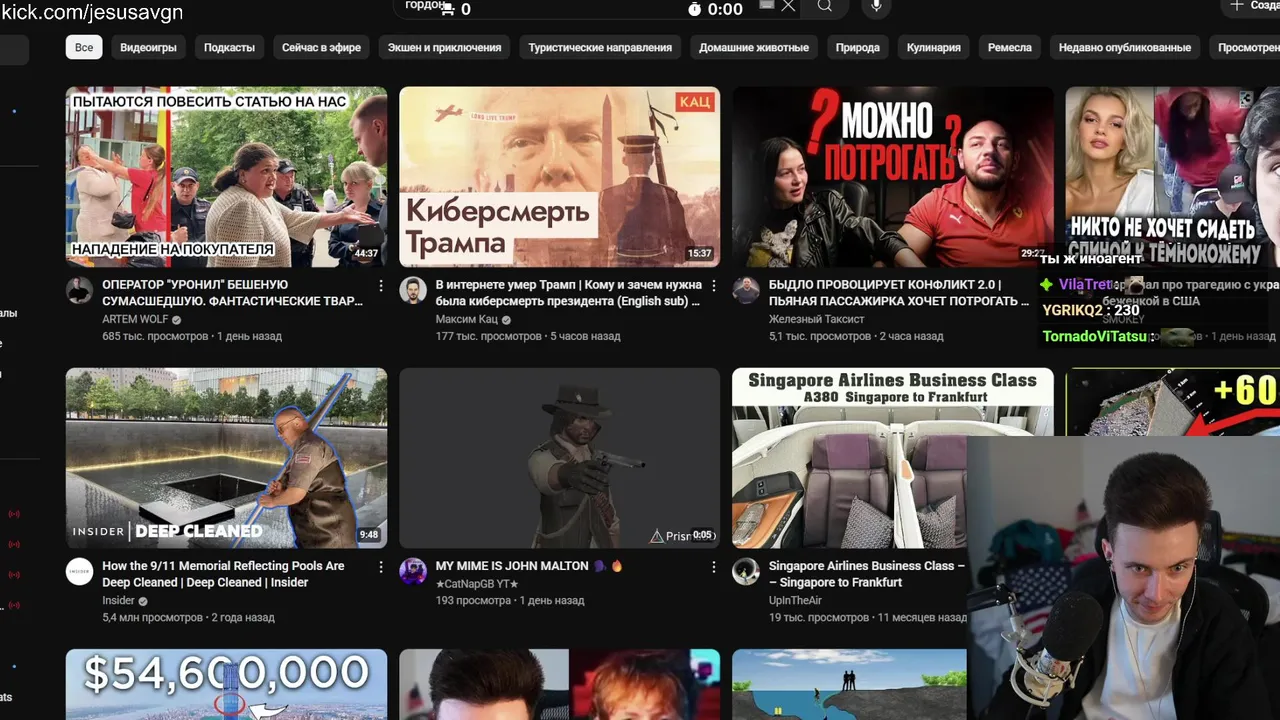Select the 'Ремесла' filter chip
Viewport: 1280px width, 720px height.
coord(1010,47)
